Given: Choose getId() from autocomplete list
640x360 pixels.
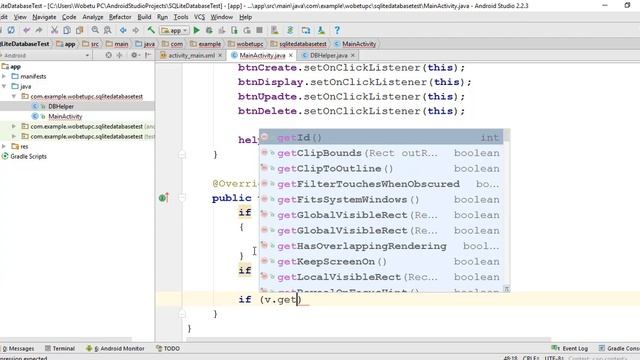Looking at the screenshot, I should click(381, 138).
